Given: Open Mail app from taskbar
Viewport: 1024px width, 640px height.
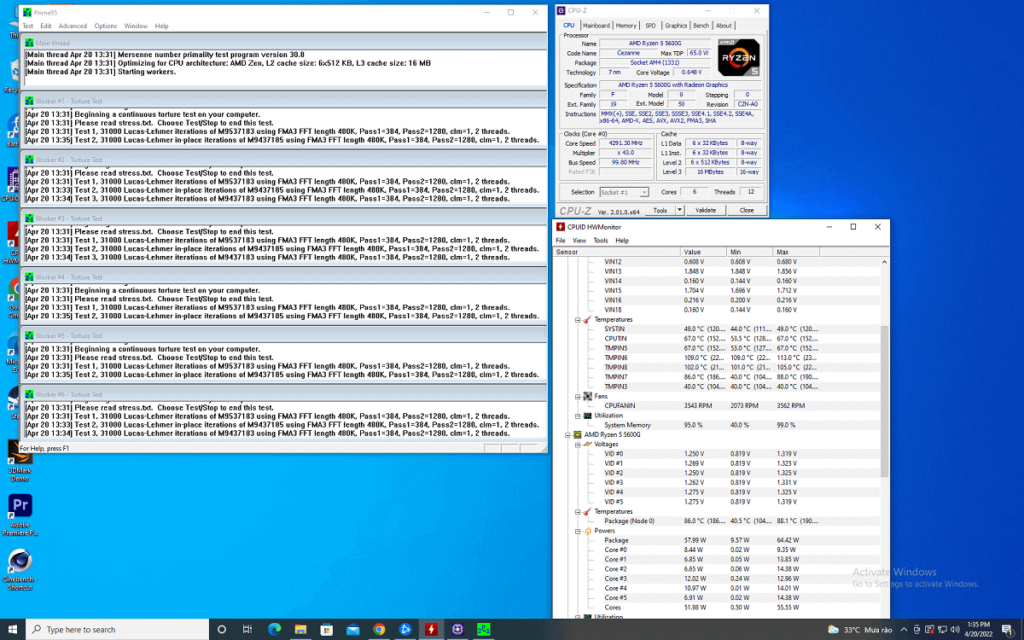Looking at the screenshot, I should click(353, 629).
